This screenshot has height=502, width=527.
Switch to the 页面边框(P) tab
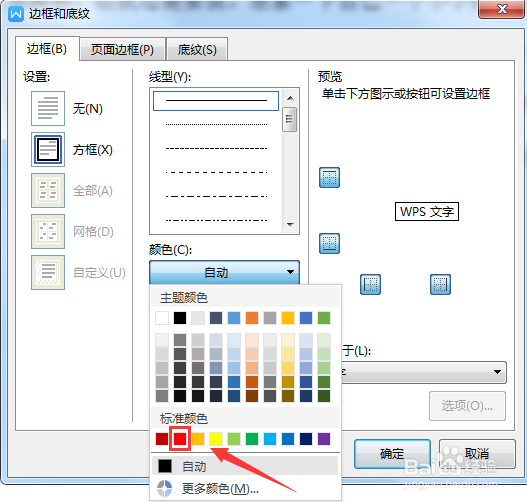pos(122,50)
